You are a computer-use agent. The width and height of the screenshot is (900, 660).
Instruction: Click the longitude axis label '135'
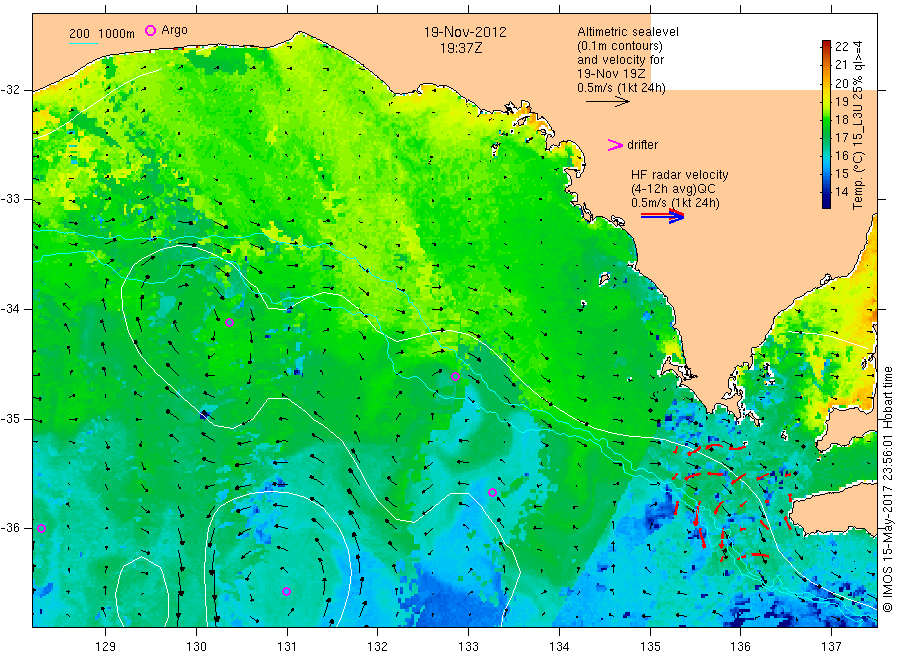tap(650, 647)
